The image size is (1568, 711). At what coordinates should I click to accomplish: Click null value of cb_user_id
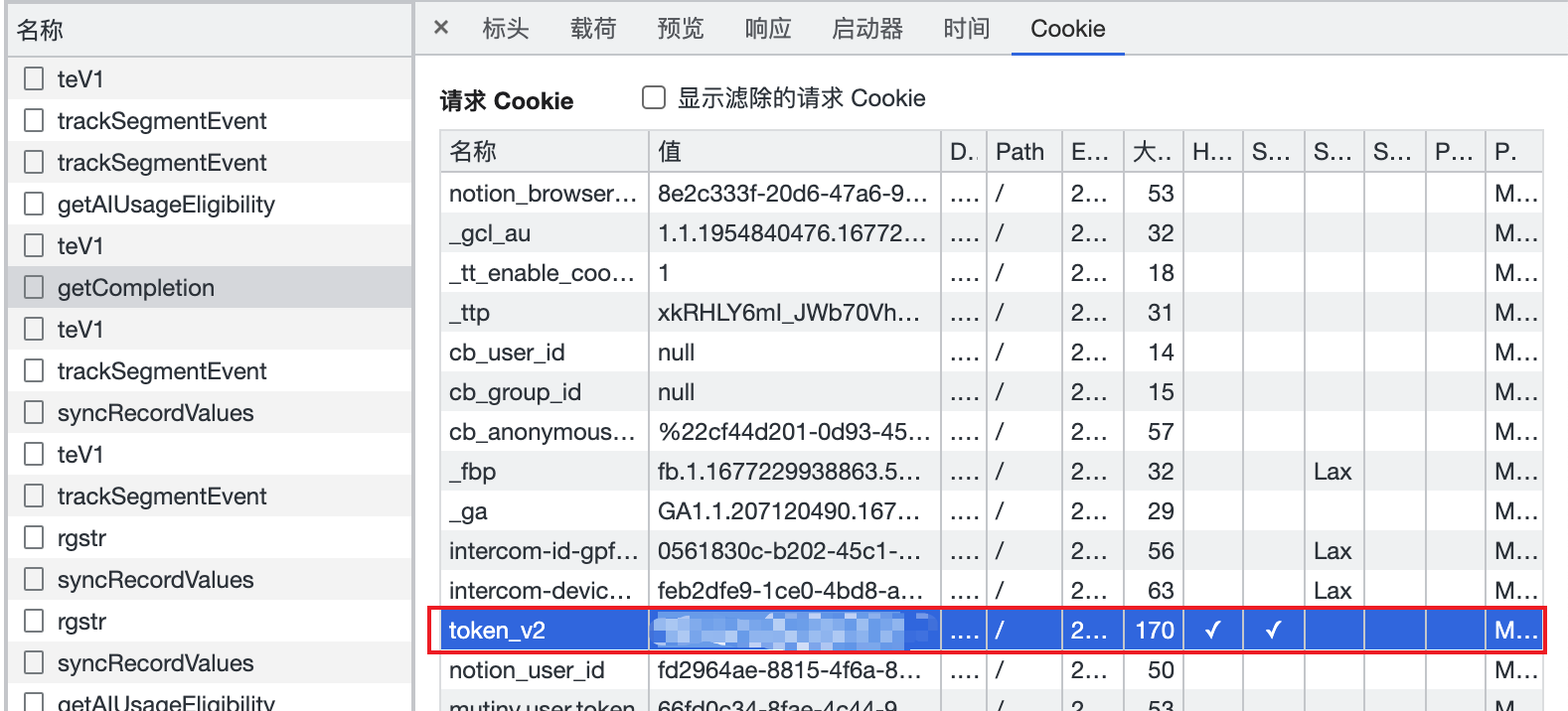676,353
